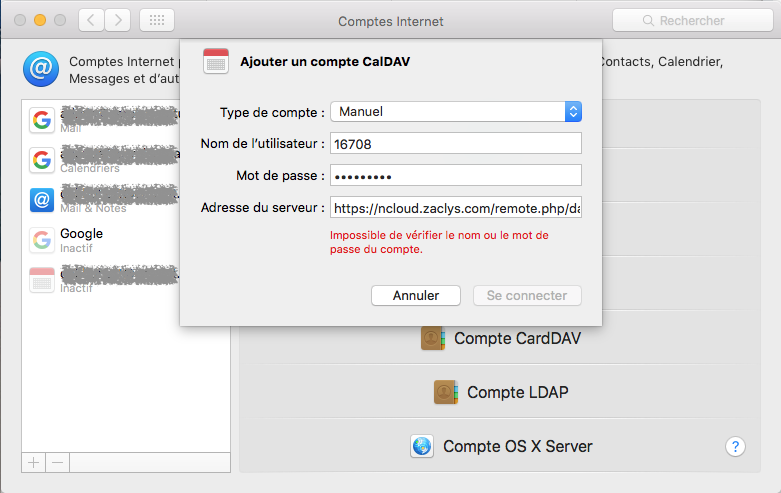
Task: Open the Type de compte dropdown
Action: click(456, 111)
